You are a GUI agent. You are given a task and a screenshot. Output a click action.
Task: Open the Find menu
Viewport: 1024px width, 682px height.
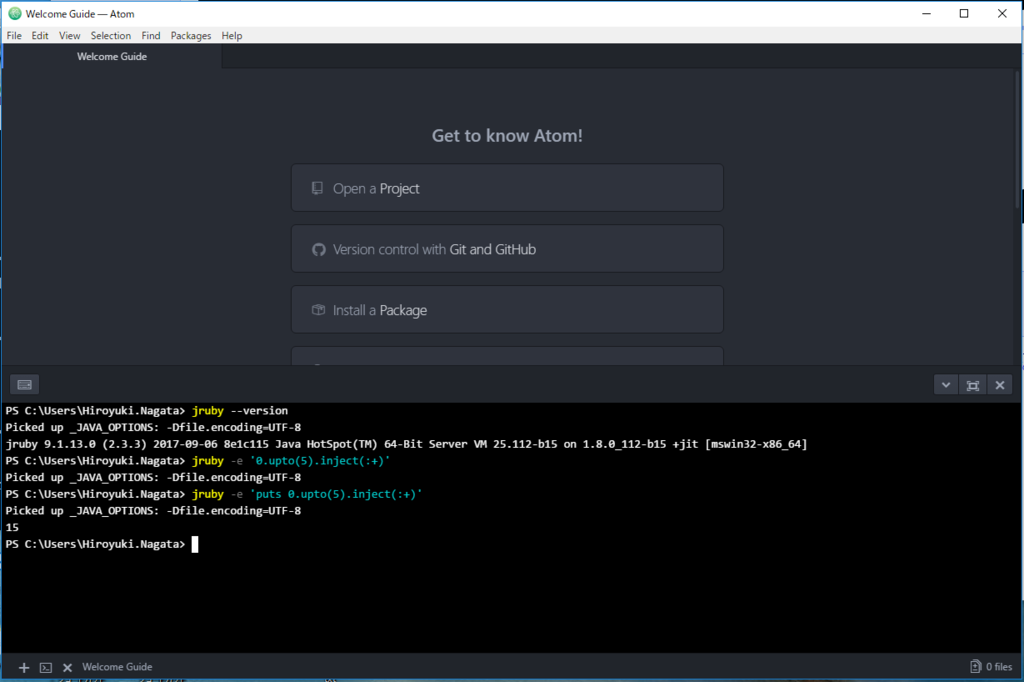coord(150,36)
